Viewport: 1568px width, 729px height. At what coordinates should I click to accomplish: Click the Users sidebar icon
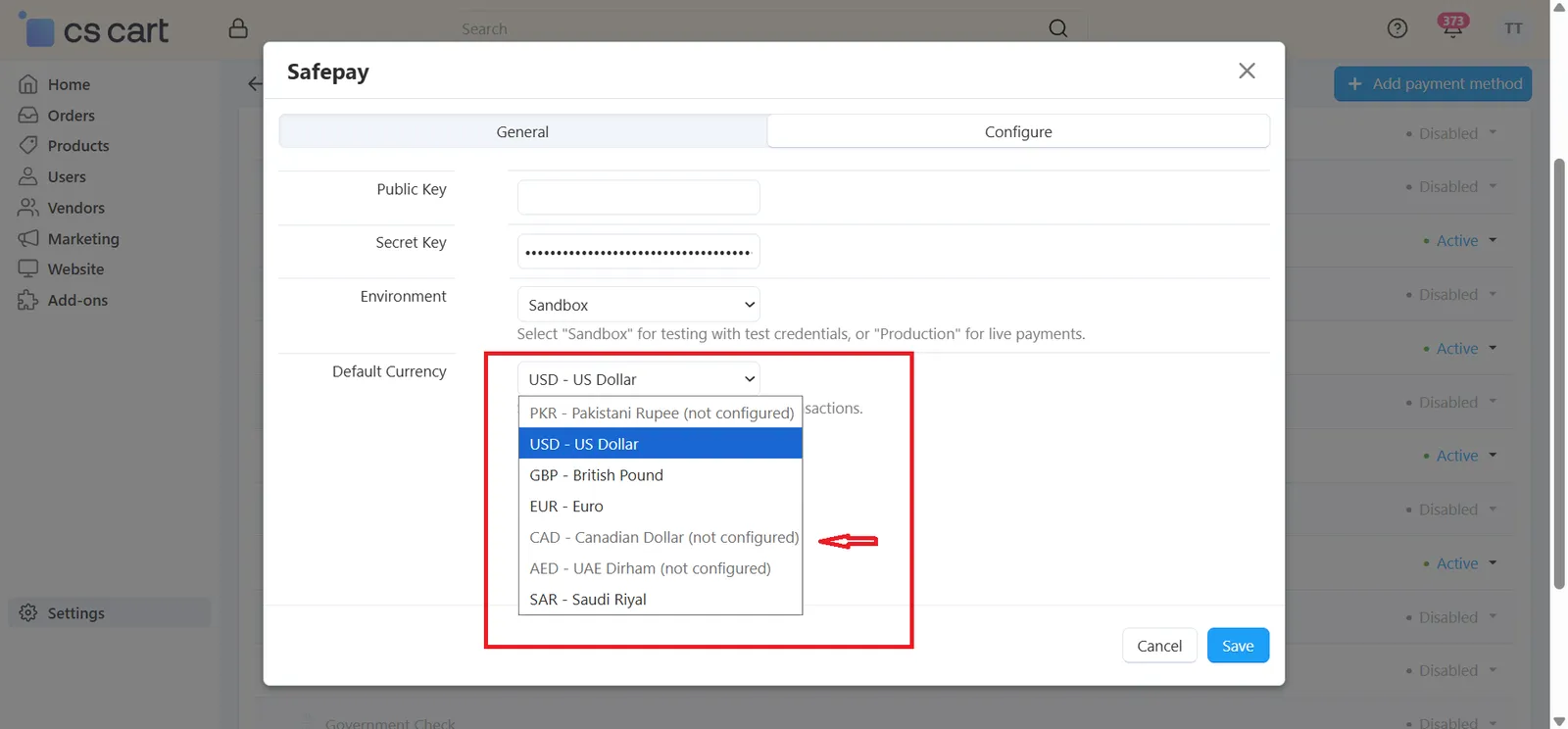(x=28, y=177)
